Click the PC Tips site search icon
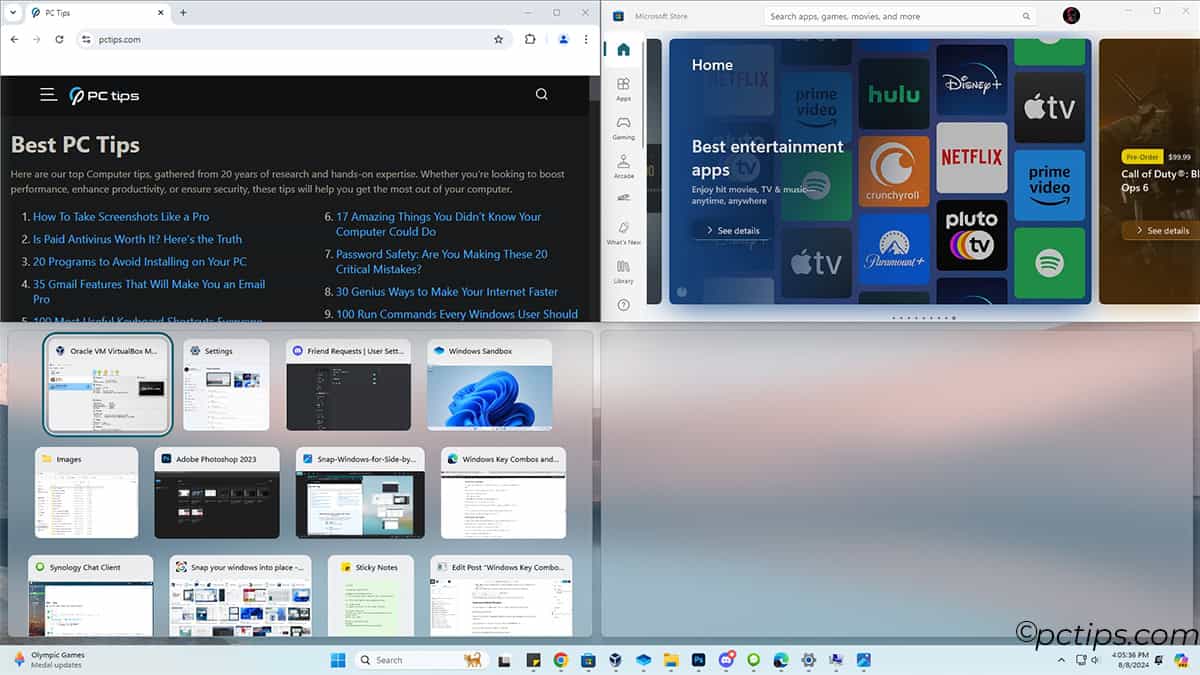The height and width of the screenshot is (675, 1200). coord(541,95)
